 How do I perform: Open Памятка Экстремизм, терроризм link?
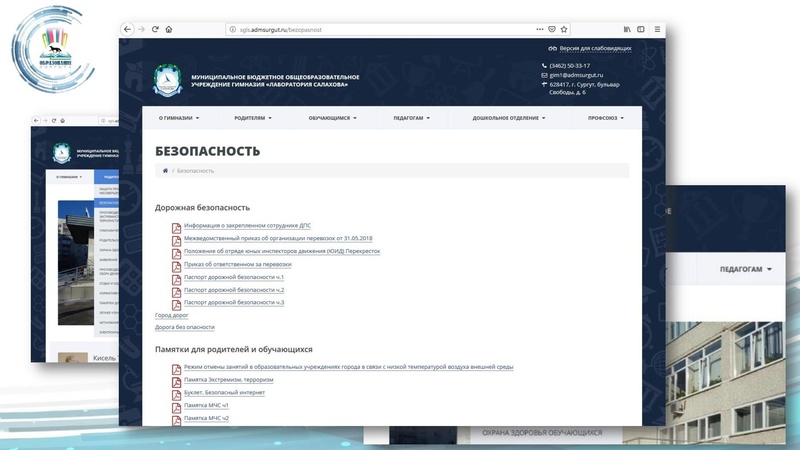pos(229,380)
